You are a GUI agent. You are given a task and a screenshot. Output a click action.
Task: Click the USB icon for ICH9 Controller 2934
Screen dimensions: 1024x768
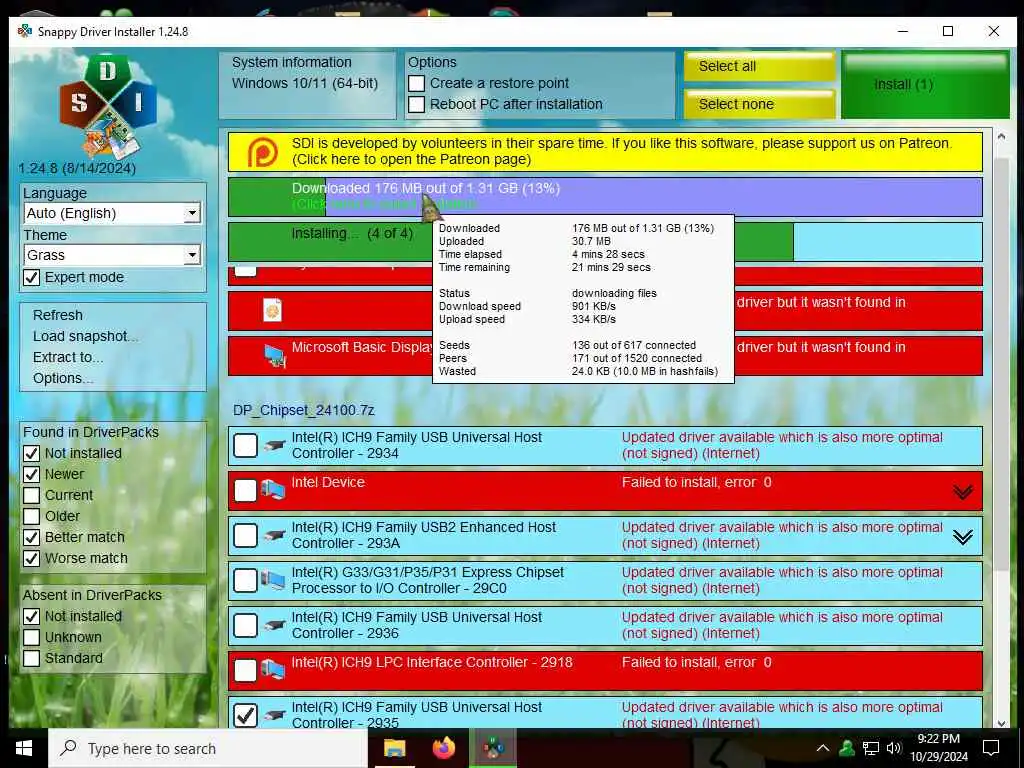coord(274,445)
